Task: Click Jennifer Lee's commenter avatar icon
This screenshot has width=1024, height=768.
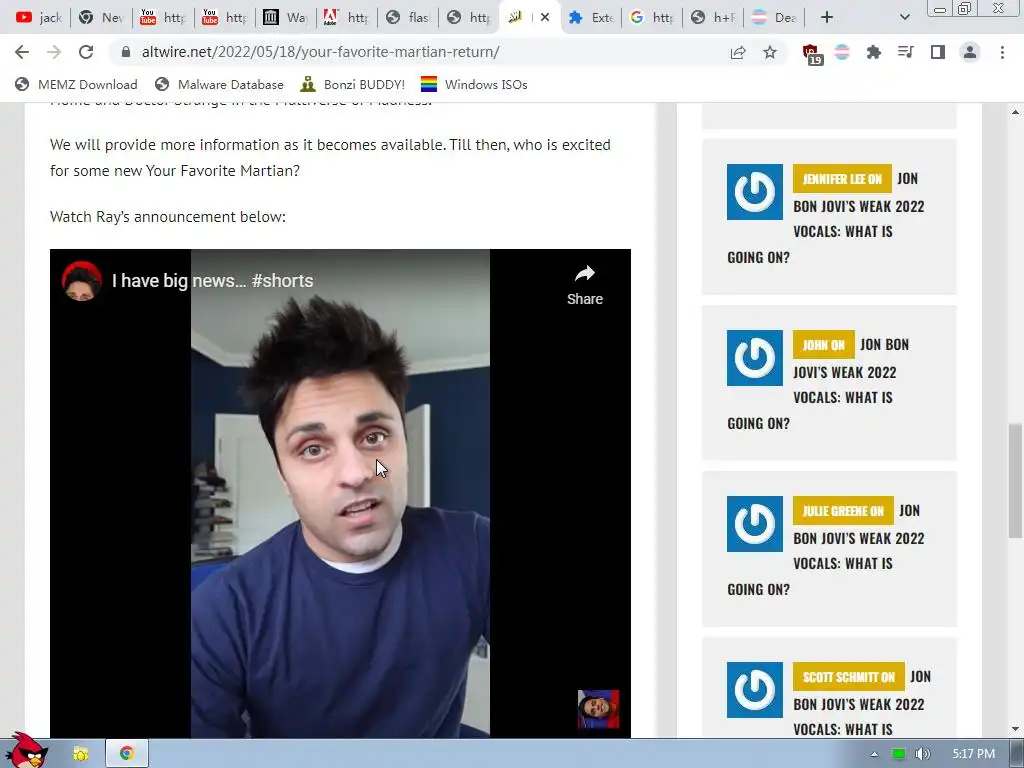Action: (754, 192)
